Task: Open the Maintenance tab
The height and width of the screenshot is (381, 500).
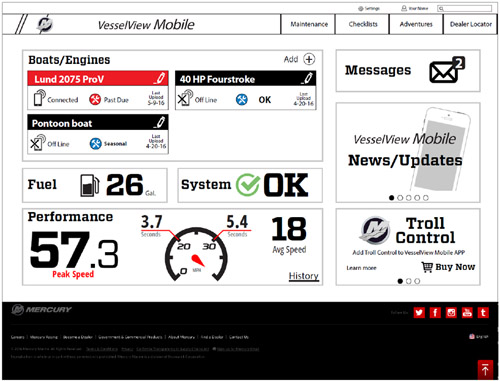Action: [x=308, y=24]
